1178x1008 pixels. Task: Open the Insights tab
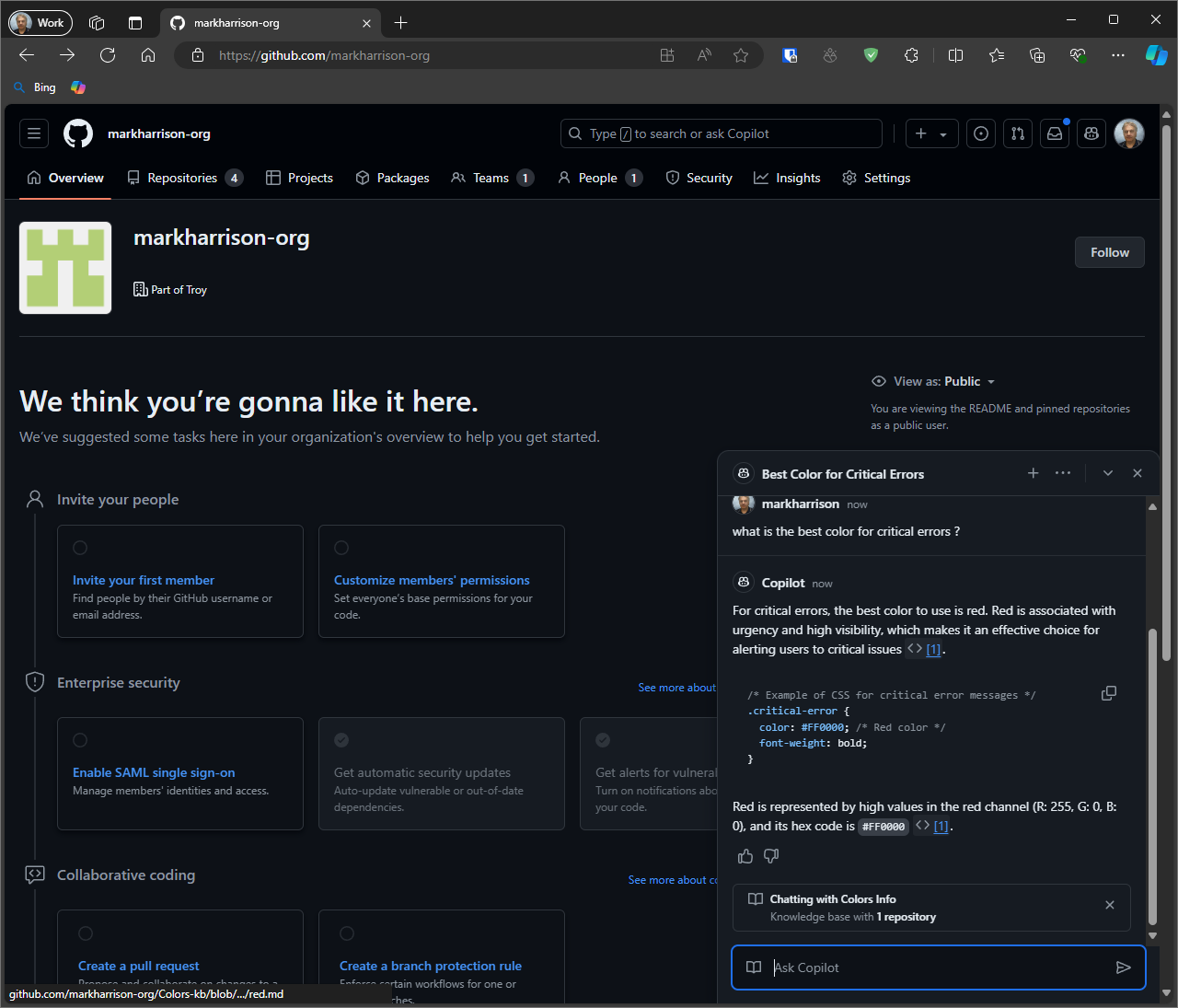point(788,178)
